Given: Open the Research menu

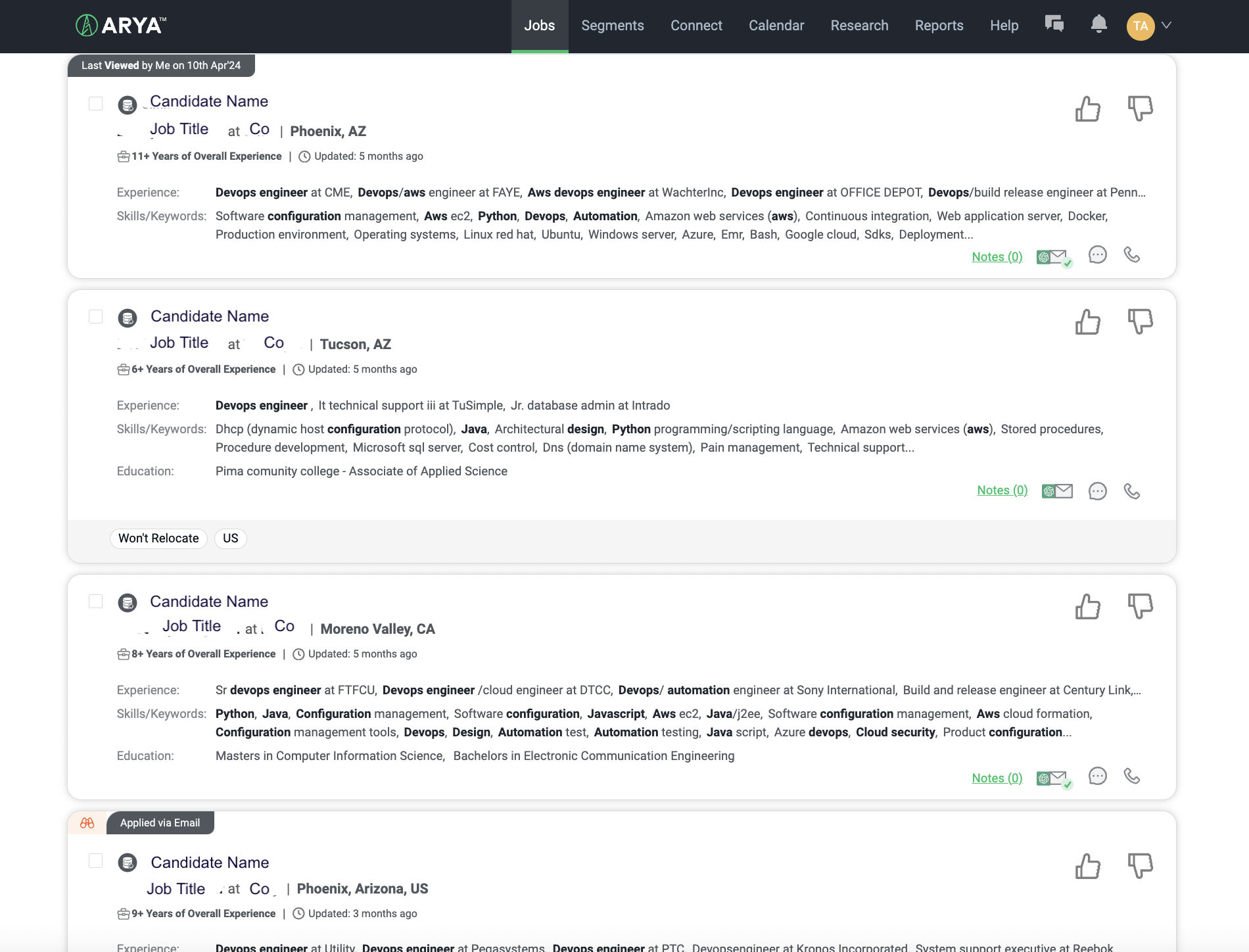Looking at the screenshot, I should point(859,26).
